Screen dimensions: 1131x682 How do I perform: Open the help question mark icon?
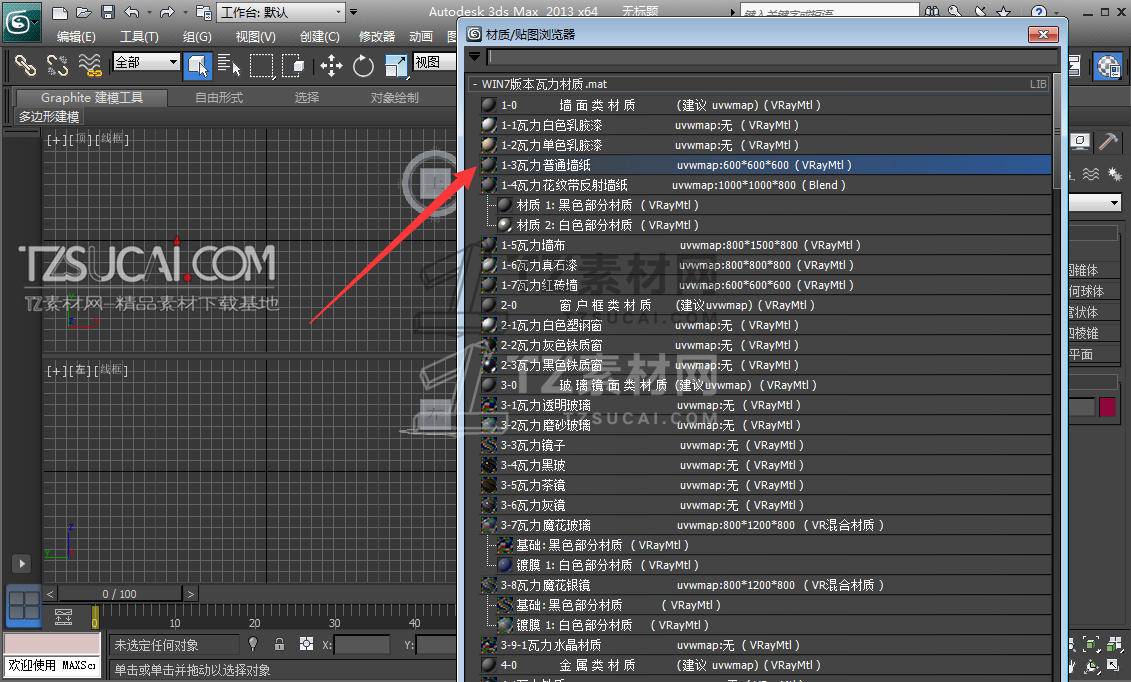click(1038, 11)
